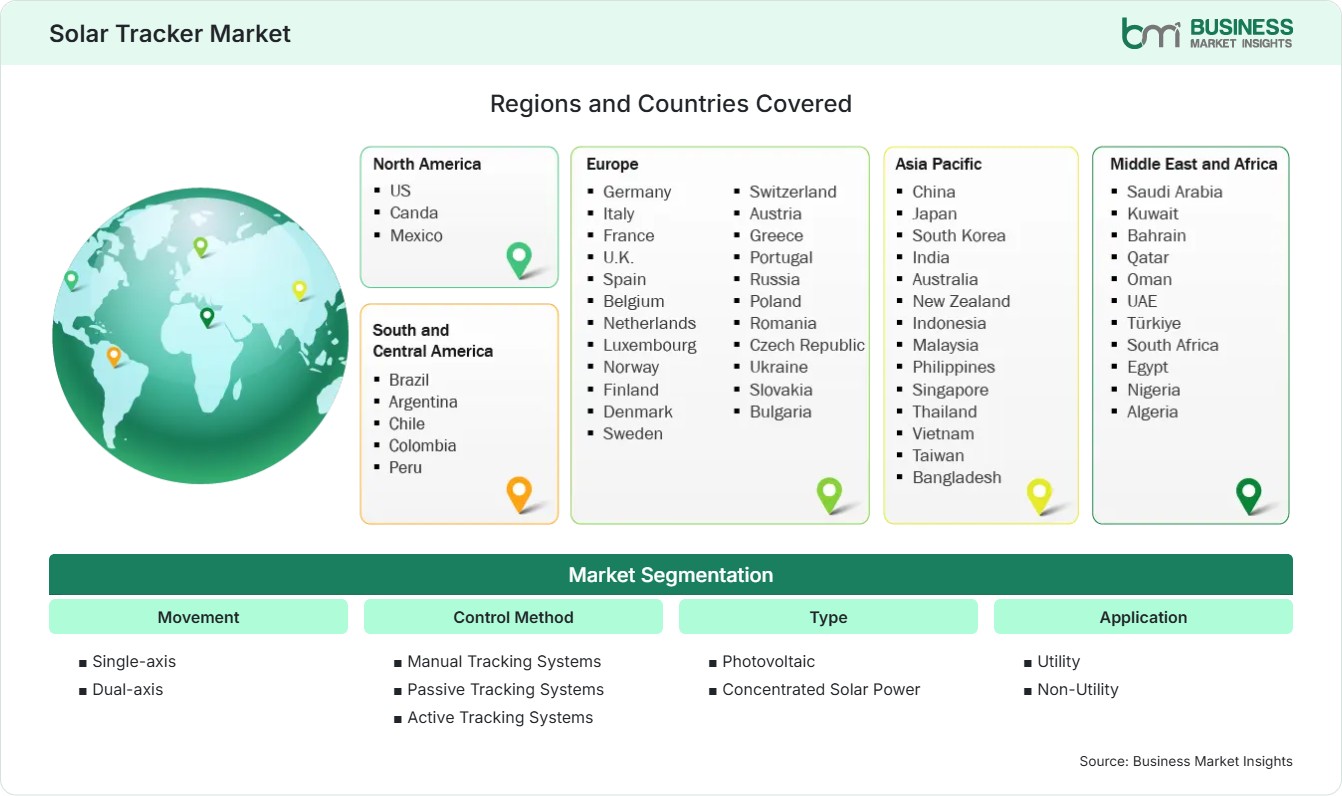Click Sweden in Europe list
The width and height of the screenshot is (1342, 796).
coord(633,433)
